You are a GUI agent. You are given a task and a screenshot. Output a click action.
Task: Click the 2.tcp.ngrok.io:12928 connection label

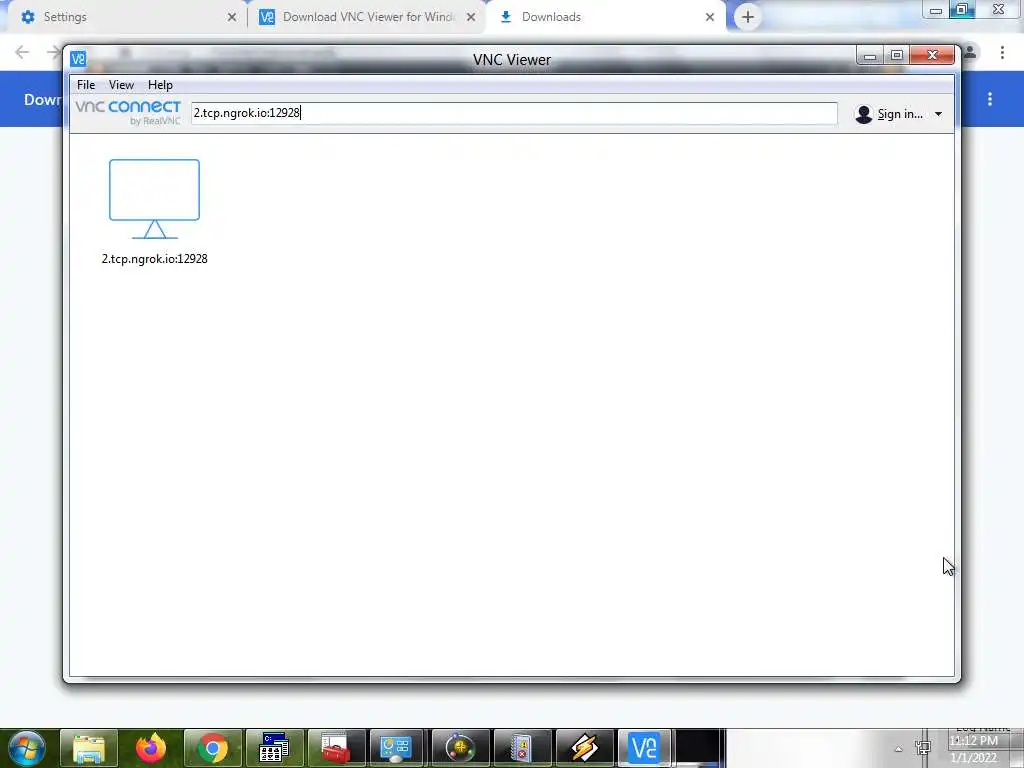tap(155, 259)
